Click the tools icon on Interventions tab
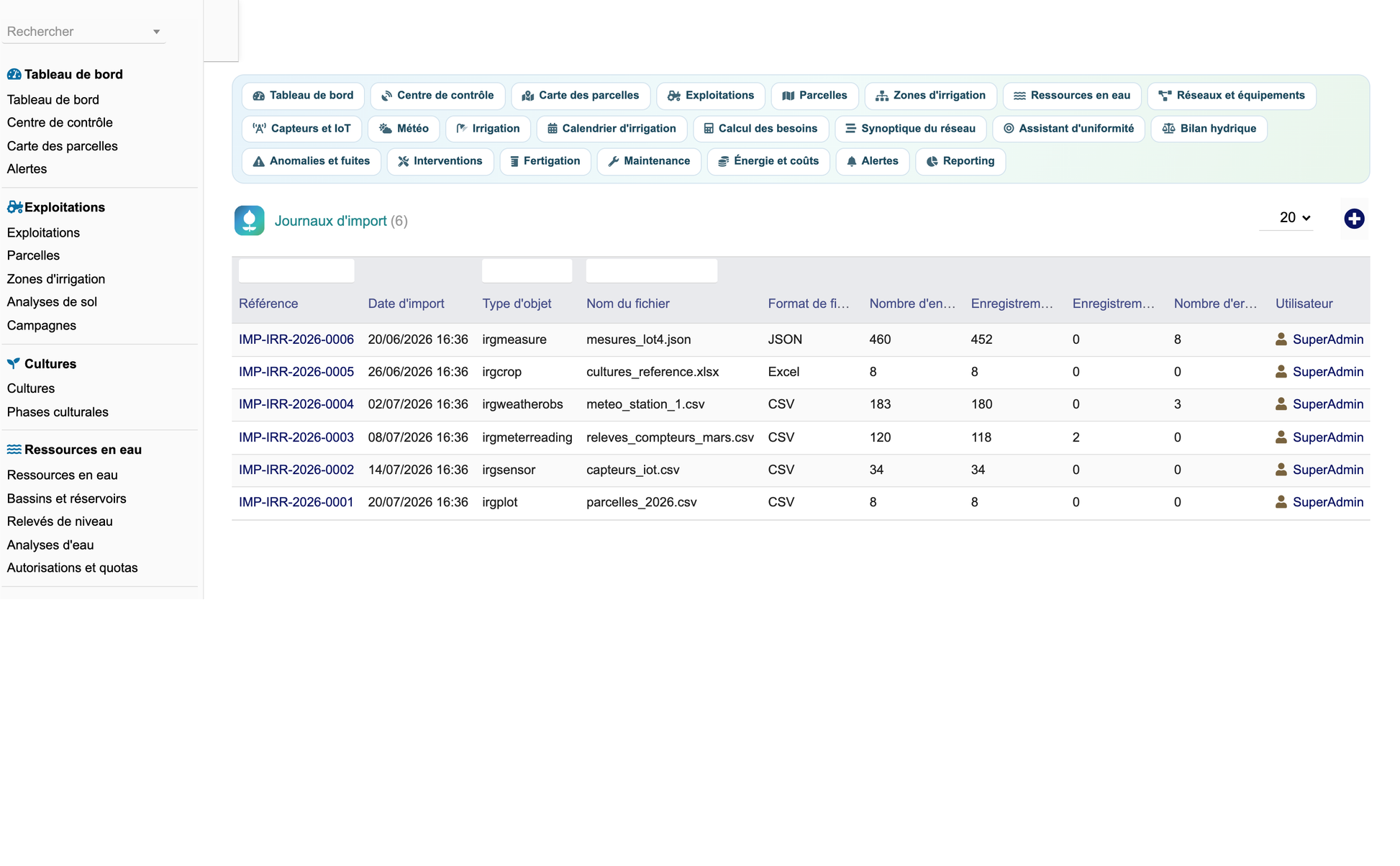 click(404, 161)
